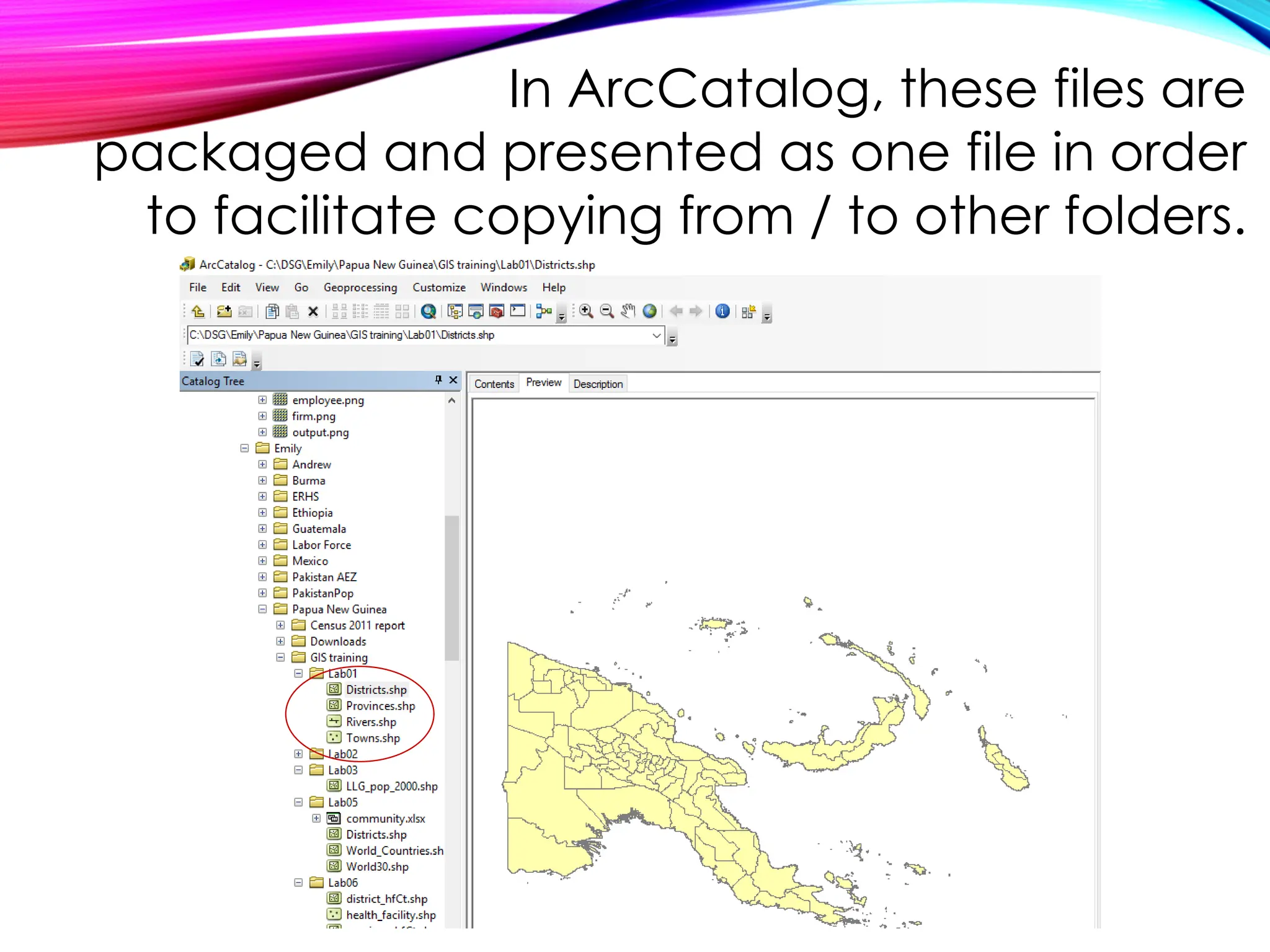Select health_facility.shp in Lab06
The width and height of the screenshot is (1270, 952).
tap(391, 915)
